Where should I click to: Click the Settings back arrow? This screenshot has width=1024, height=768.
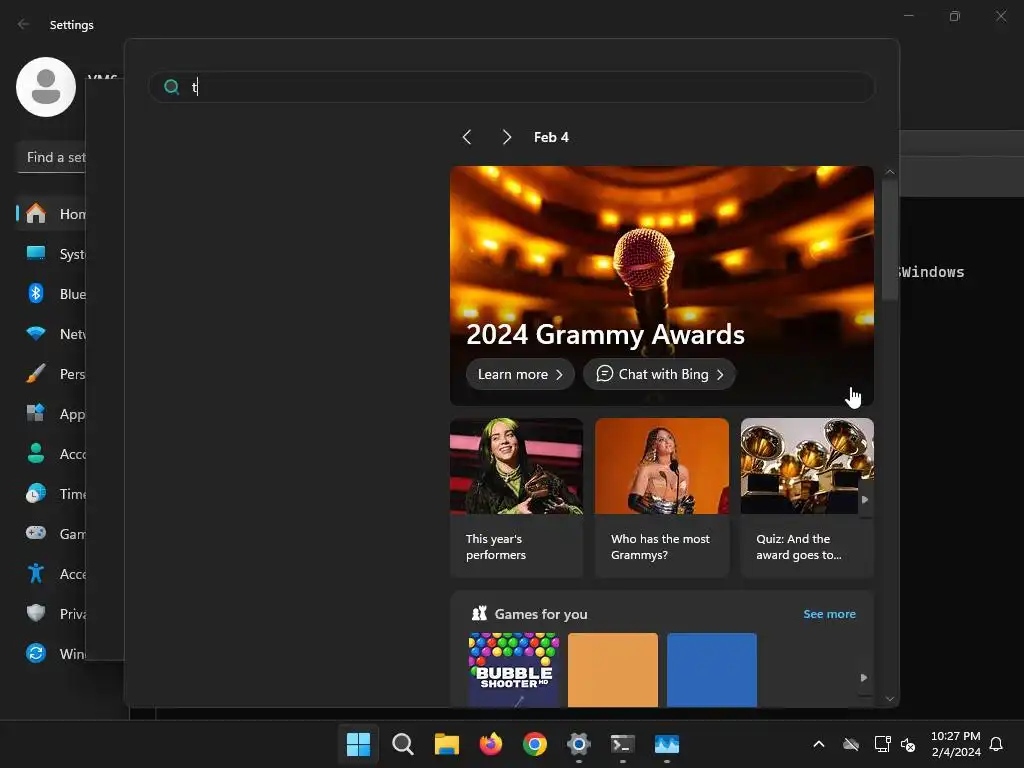(x=24, y=24)
